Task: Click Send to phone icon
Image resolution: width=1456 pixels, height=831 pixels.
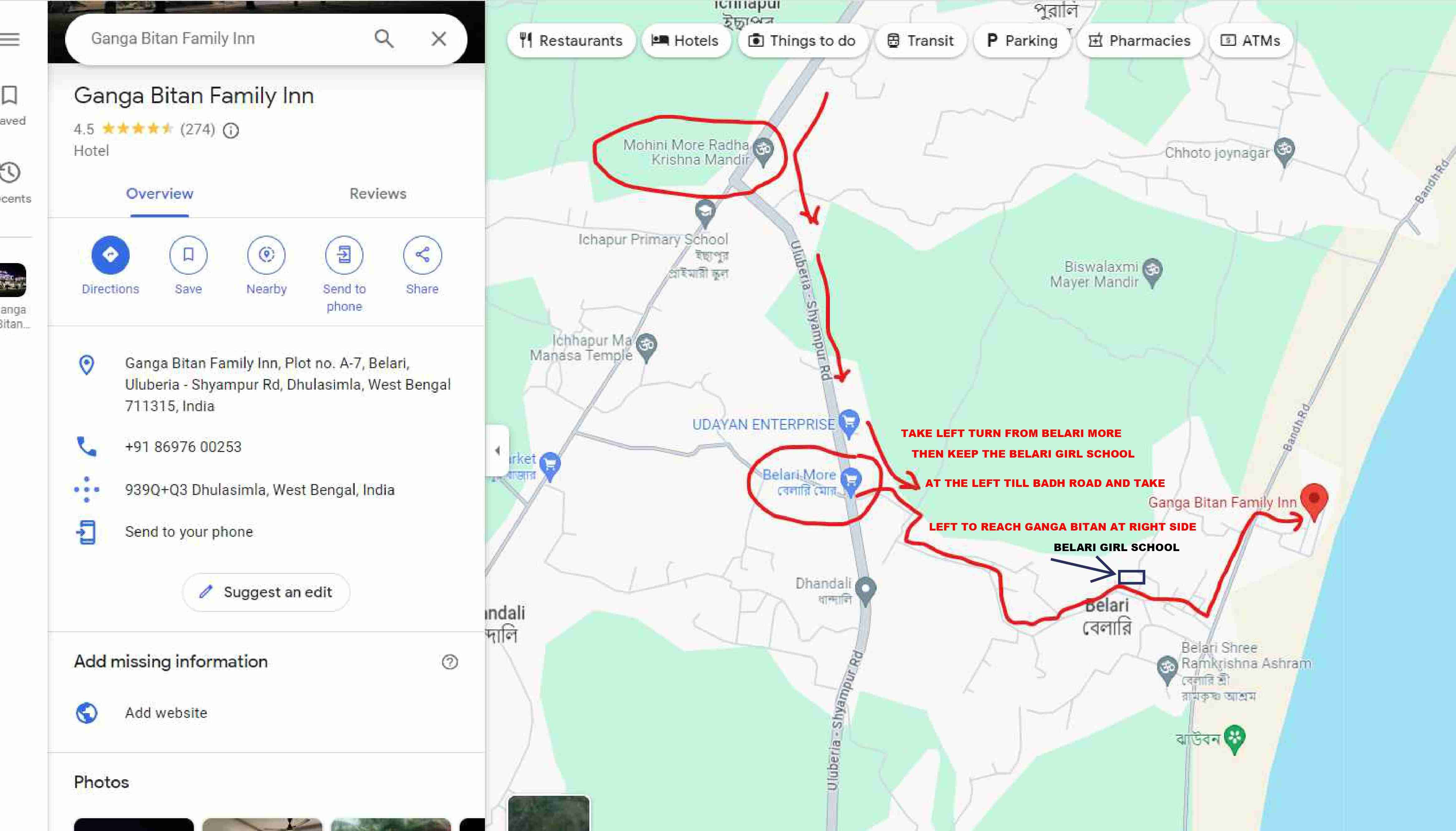Action: coord(344,255)
